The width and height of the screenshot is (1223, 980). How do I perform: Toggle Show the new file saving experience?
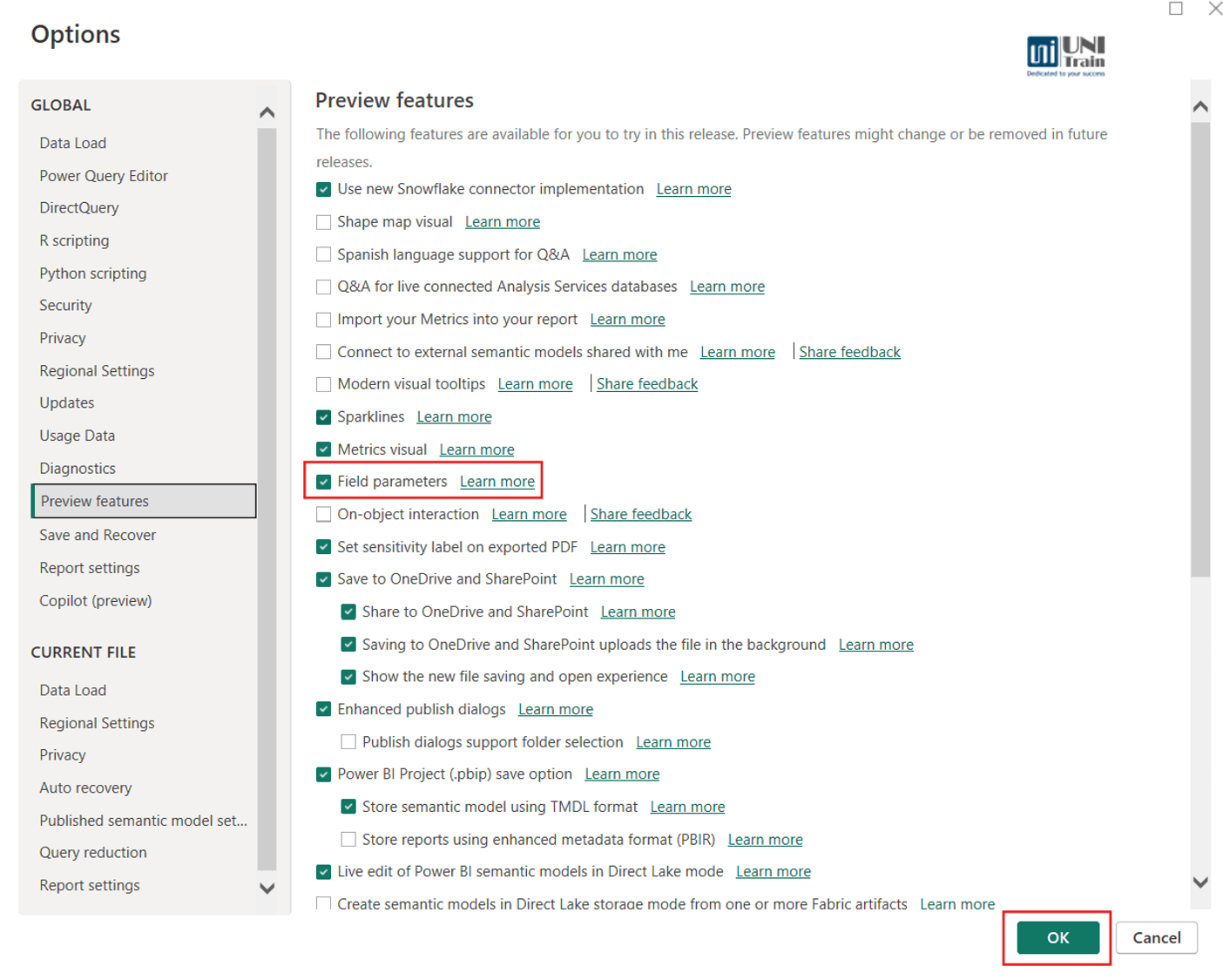coord(348,677)
